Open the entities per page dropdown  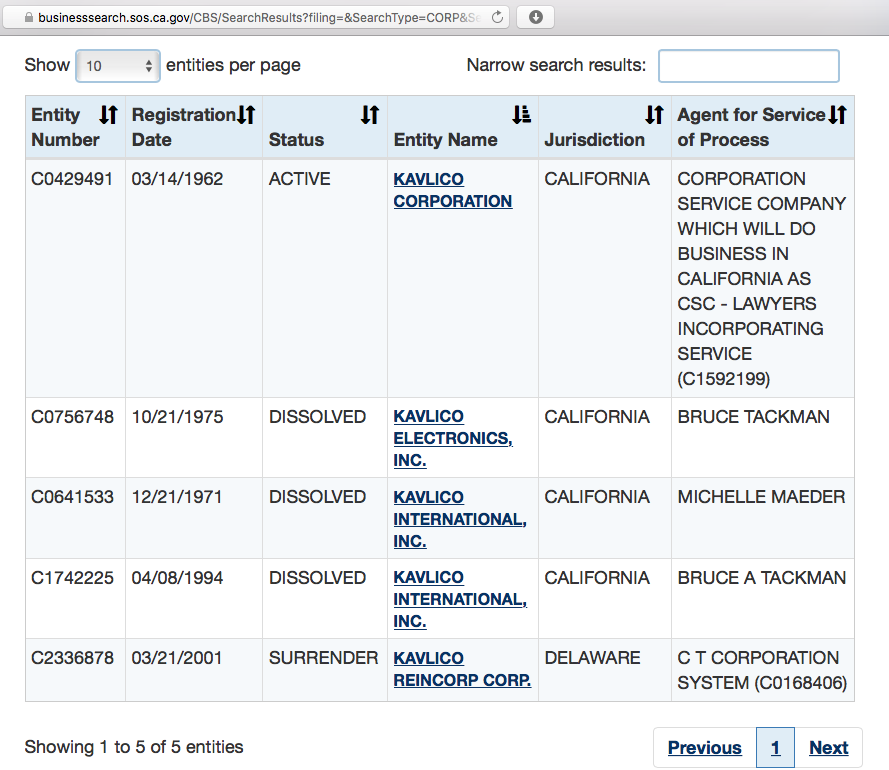(x=118, y=66)
